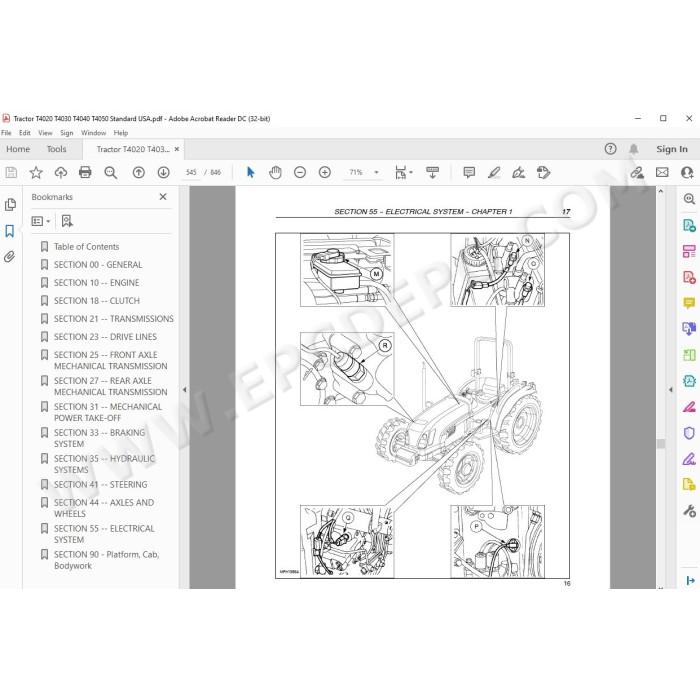Click the vertical scrollbar thumb
Viewport: 700px width, 700px height.
(661, 443)
